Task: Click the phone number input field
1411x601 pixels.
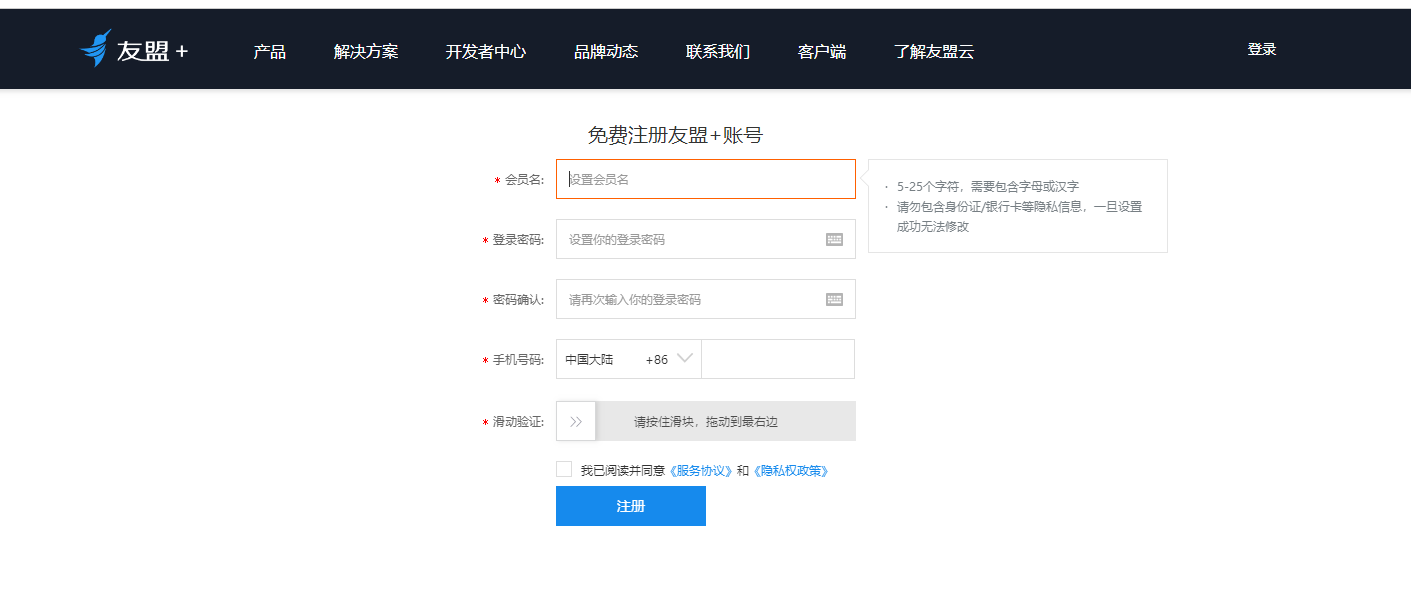Action: (778, 359)
